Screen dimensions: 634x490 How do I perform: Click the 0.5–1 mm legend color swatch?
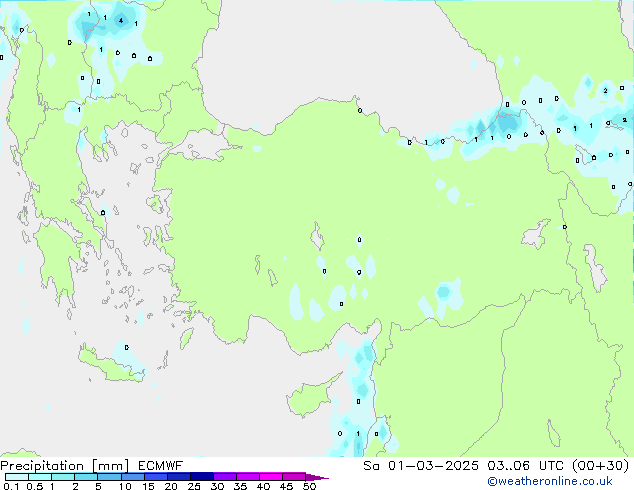40,477
